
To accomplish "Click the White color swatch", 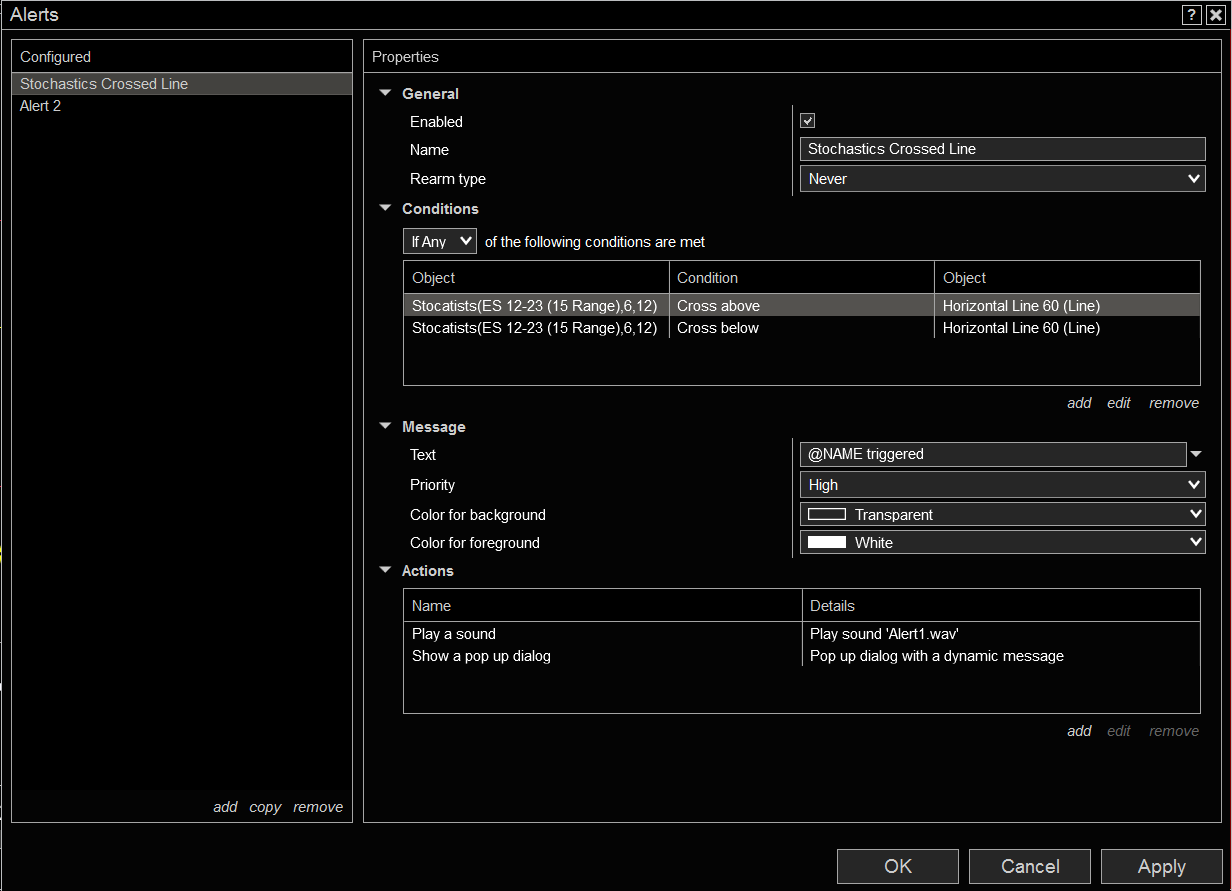I will point(827,542).
